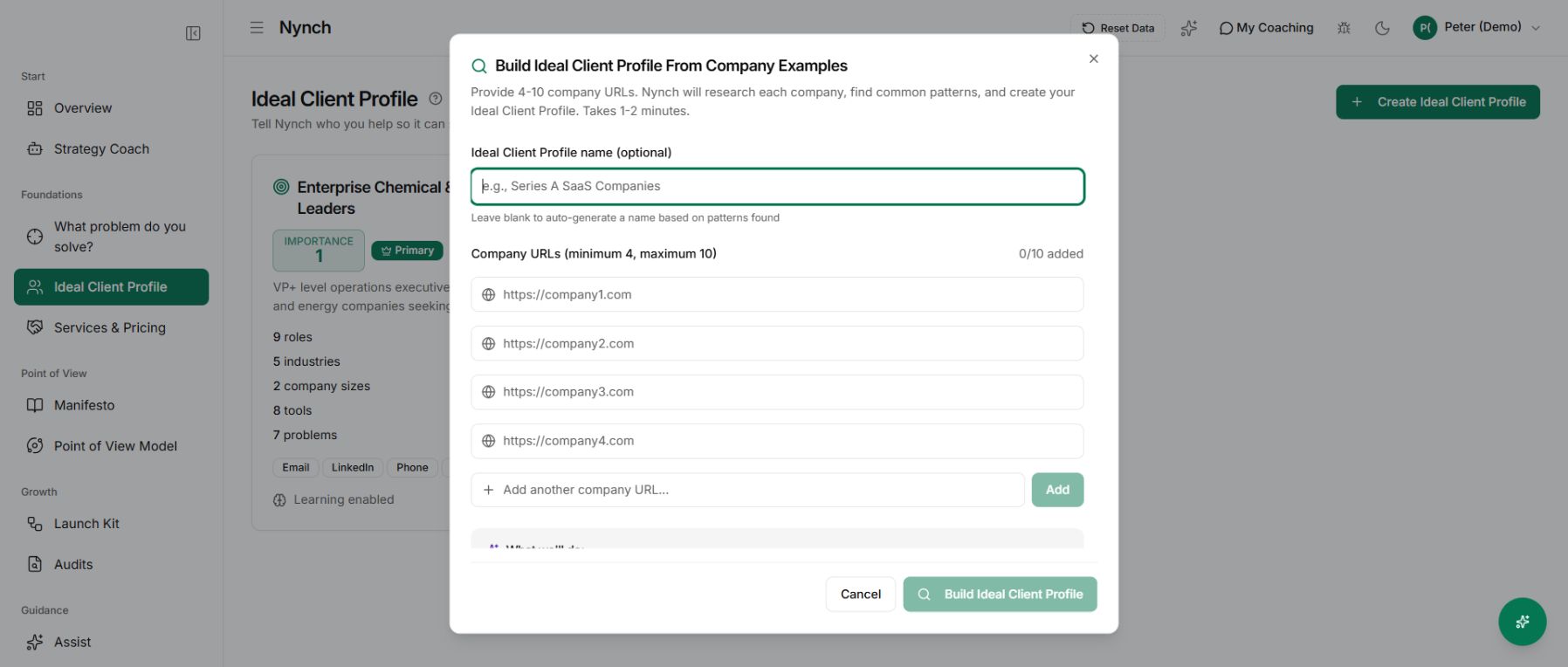Click the Primary badge on the profile card

tap(408, 251)
